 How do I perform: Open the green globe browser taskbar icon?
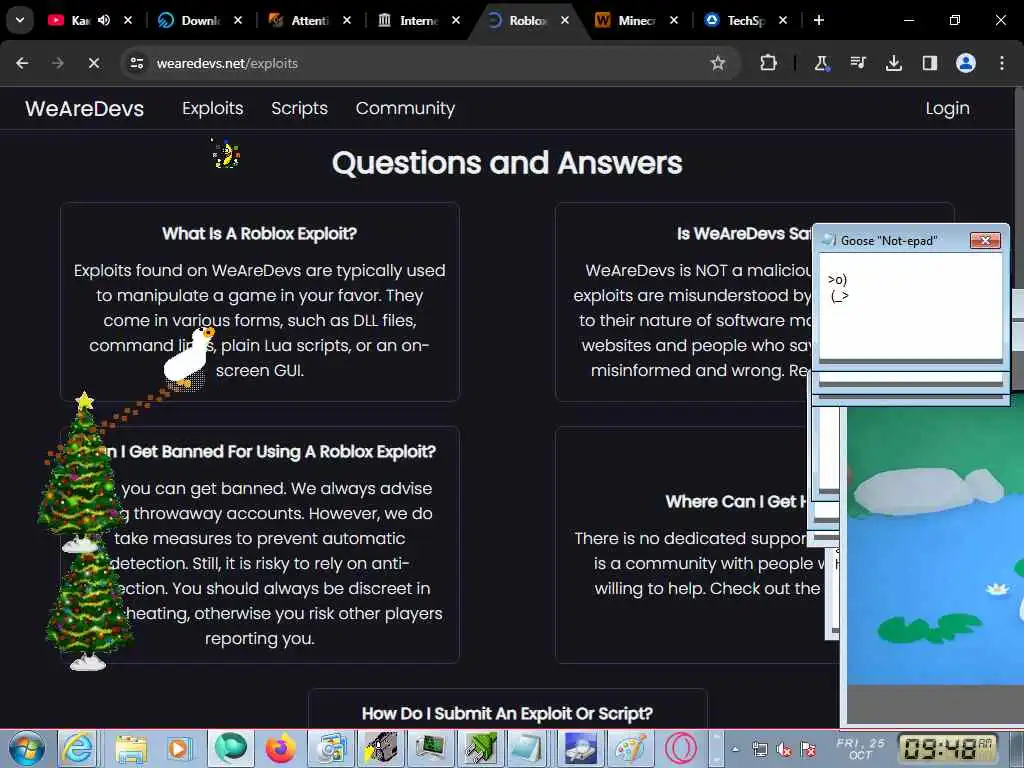pyautogui.click(x=231, y=748)
